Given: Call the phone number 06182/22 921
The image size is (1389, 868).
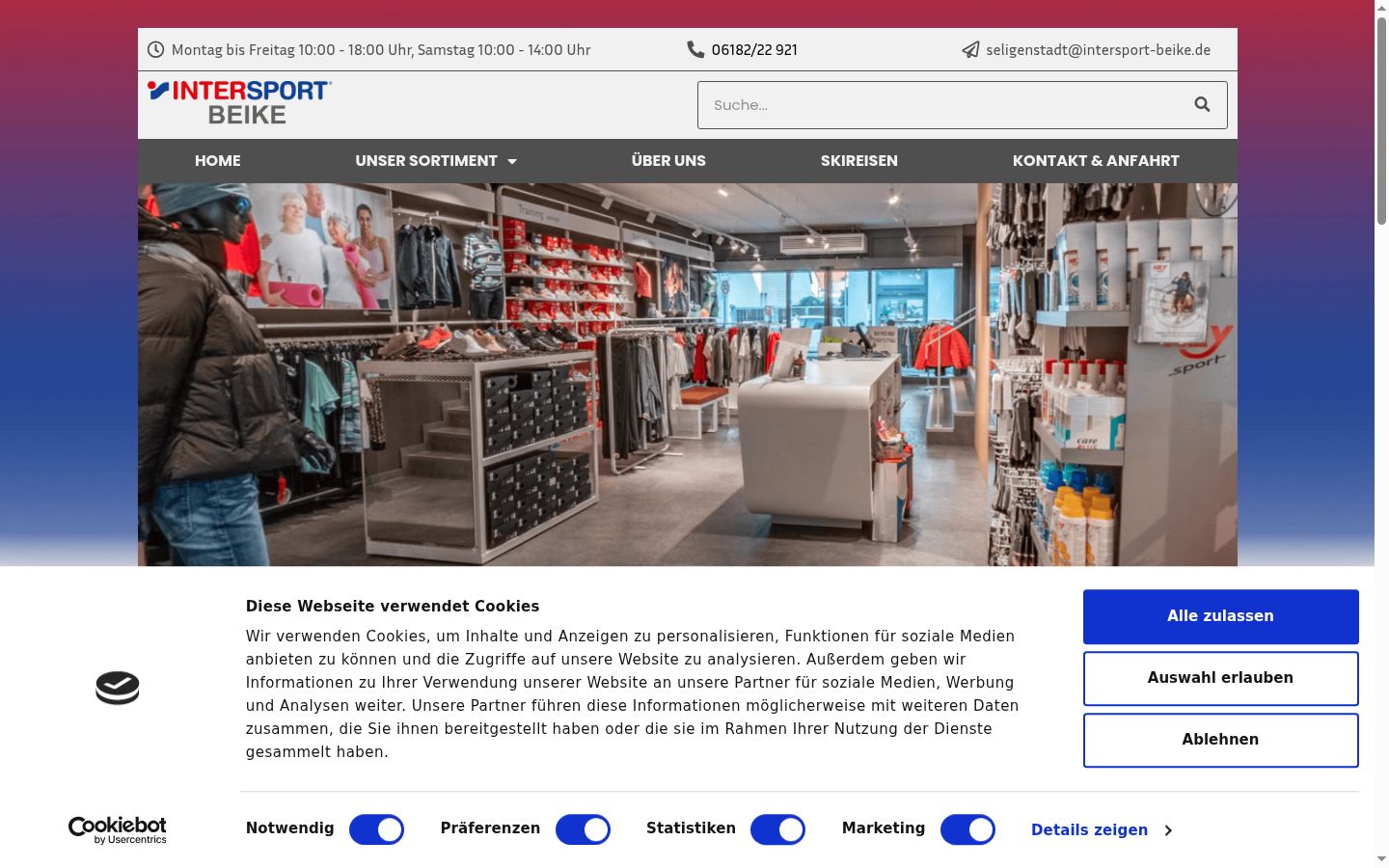Looking at the screenshot, I should pos(754,50).
